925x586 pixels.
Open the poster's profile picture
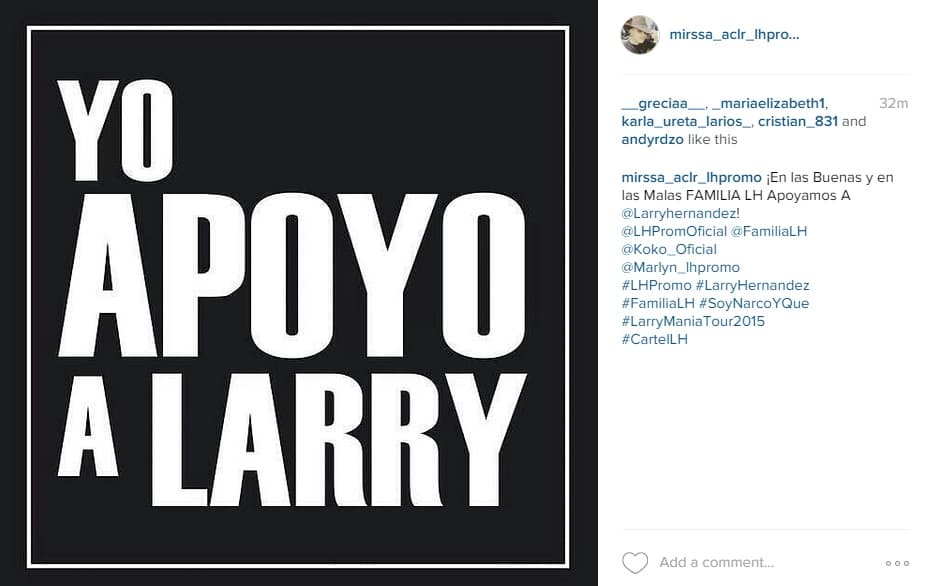639,35
